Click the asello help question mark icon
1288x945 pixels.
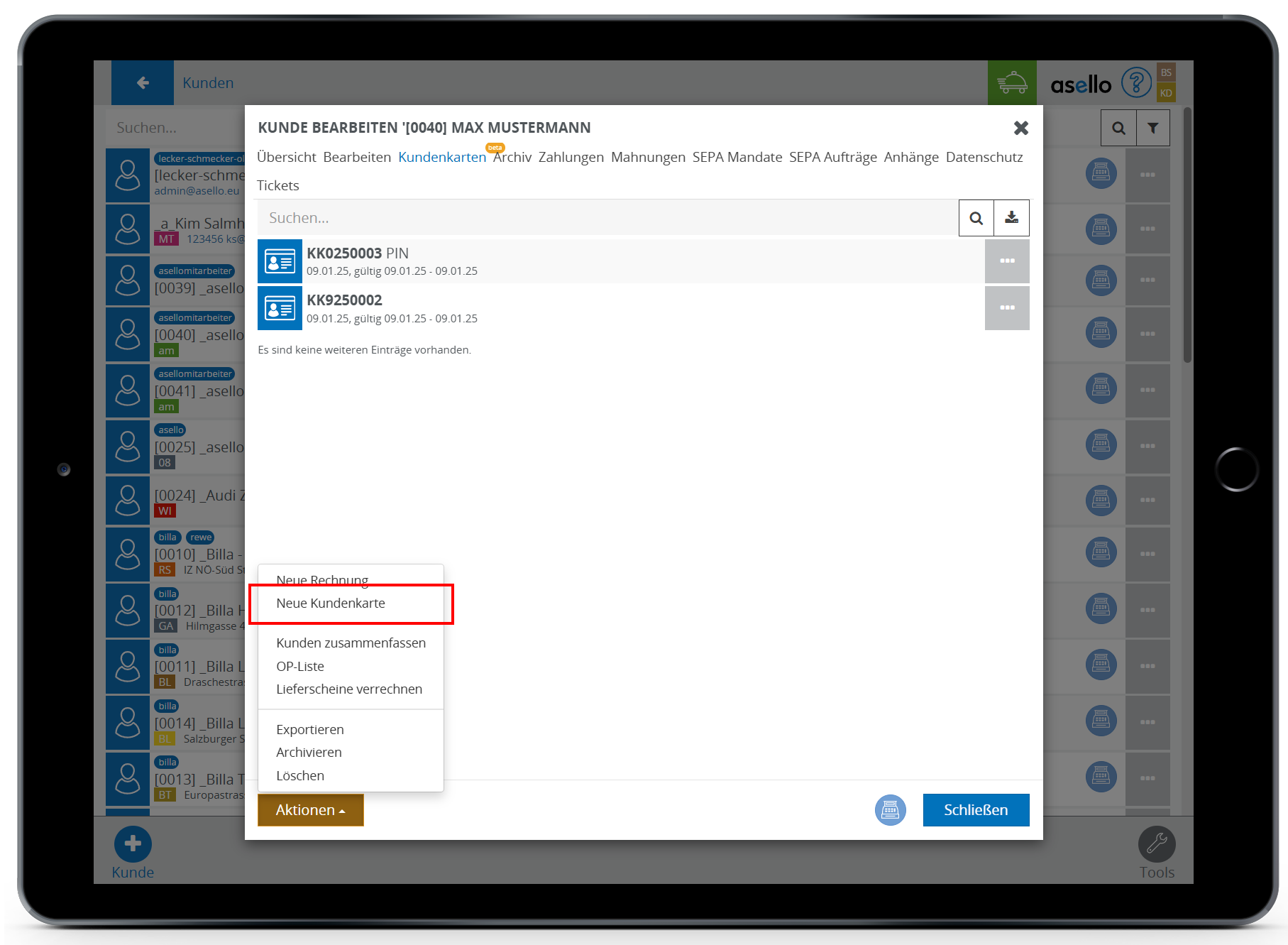point(1135,83)
